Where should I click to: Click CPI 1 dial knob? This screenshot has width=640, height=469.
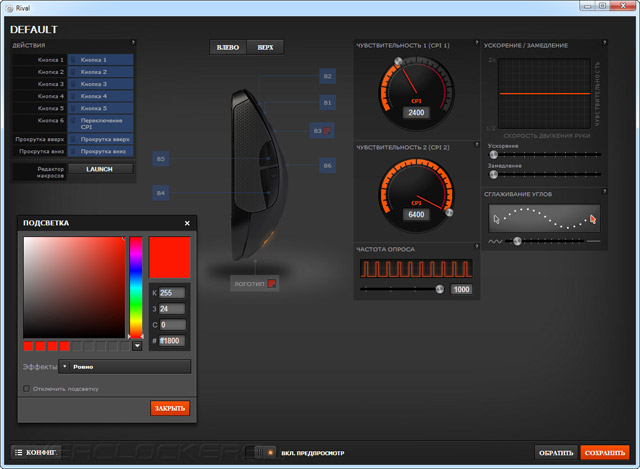point(399,61)
